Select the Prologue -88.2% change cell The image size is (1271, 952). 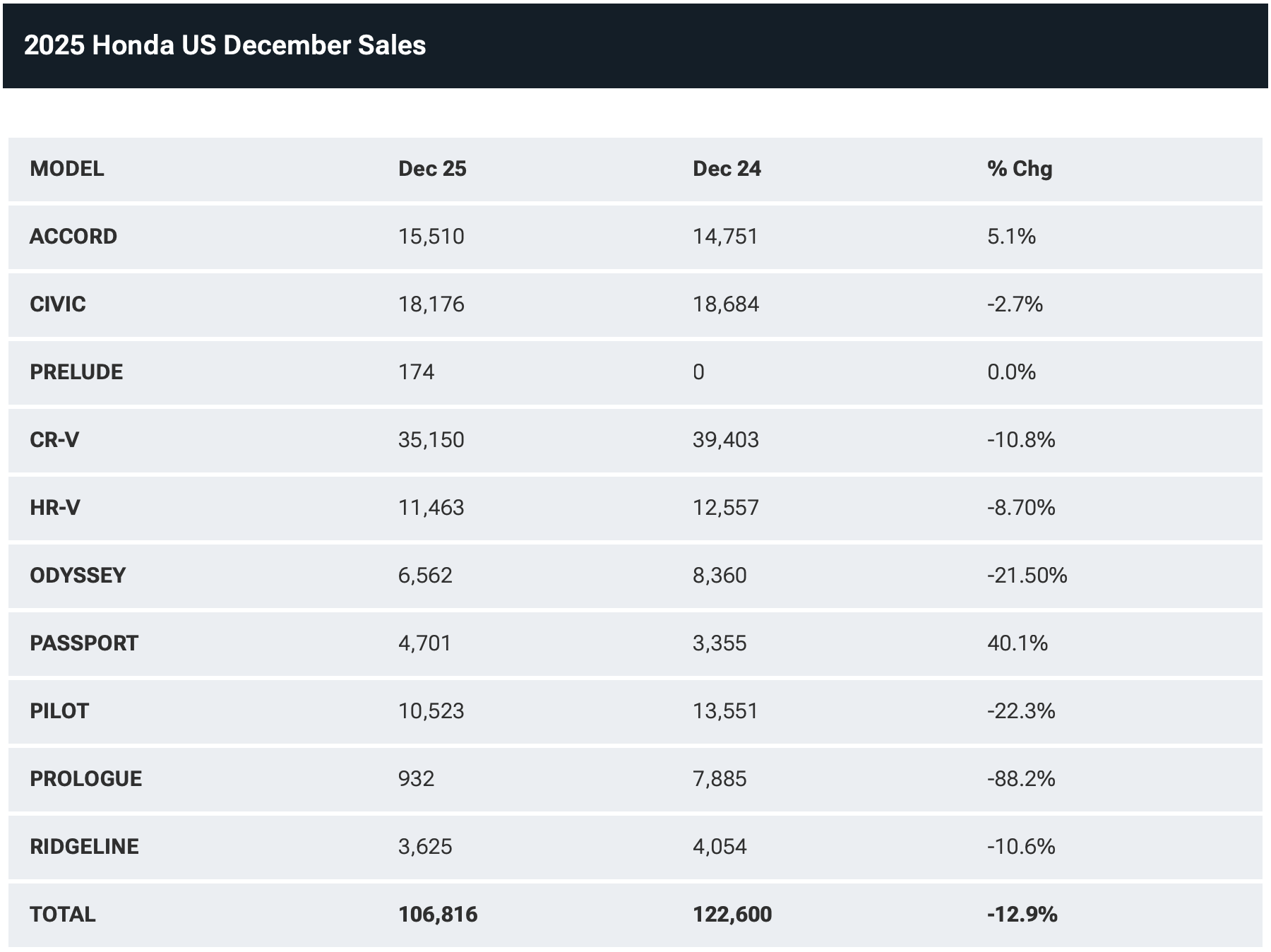(1021, 779)
